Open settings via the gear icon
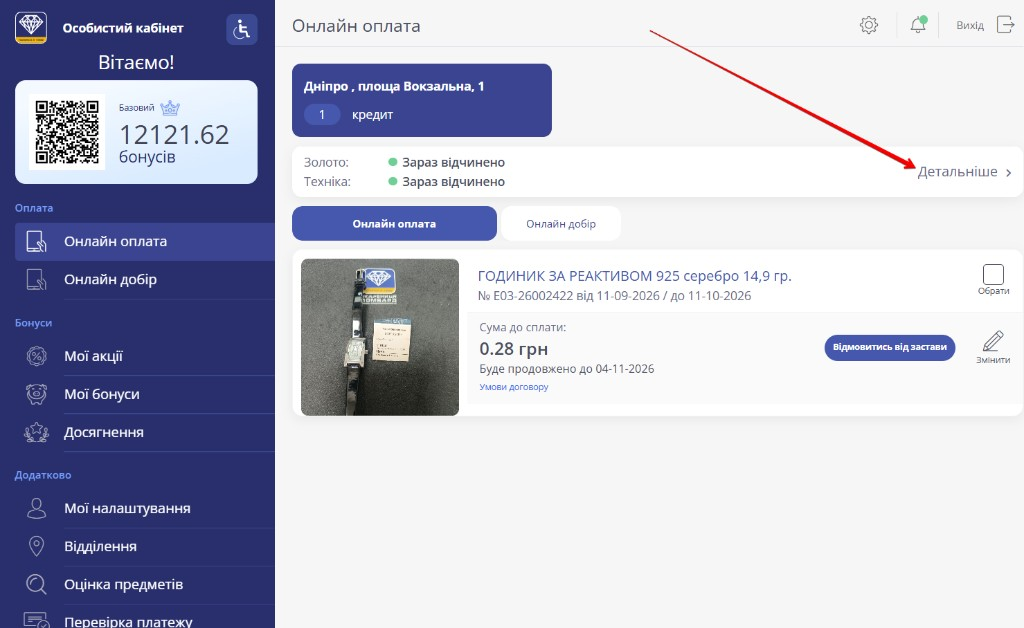The width and height of the screenshot is (1024, 628). pyautogui.click(x=869, y=25)
